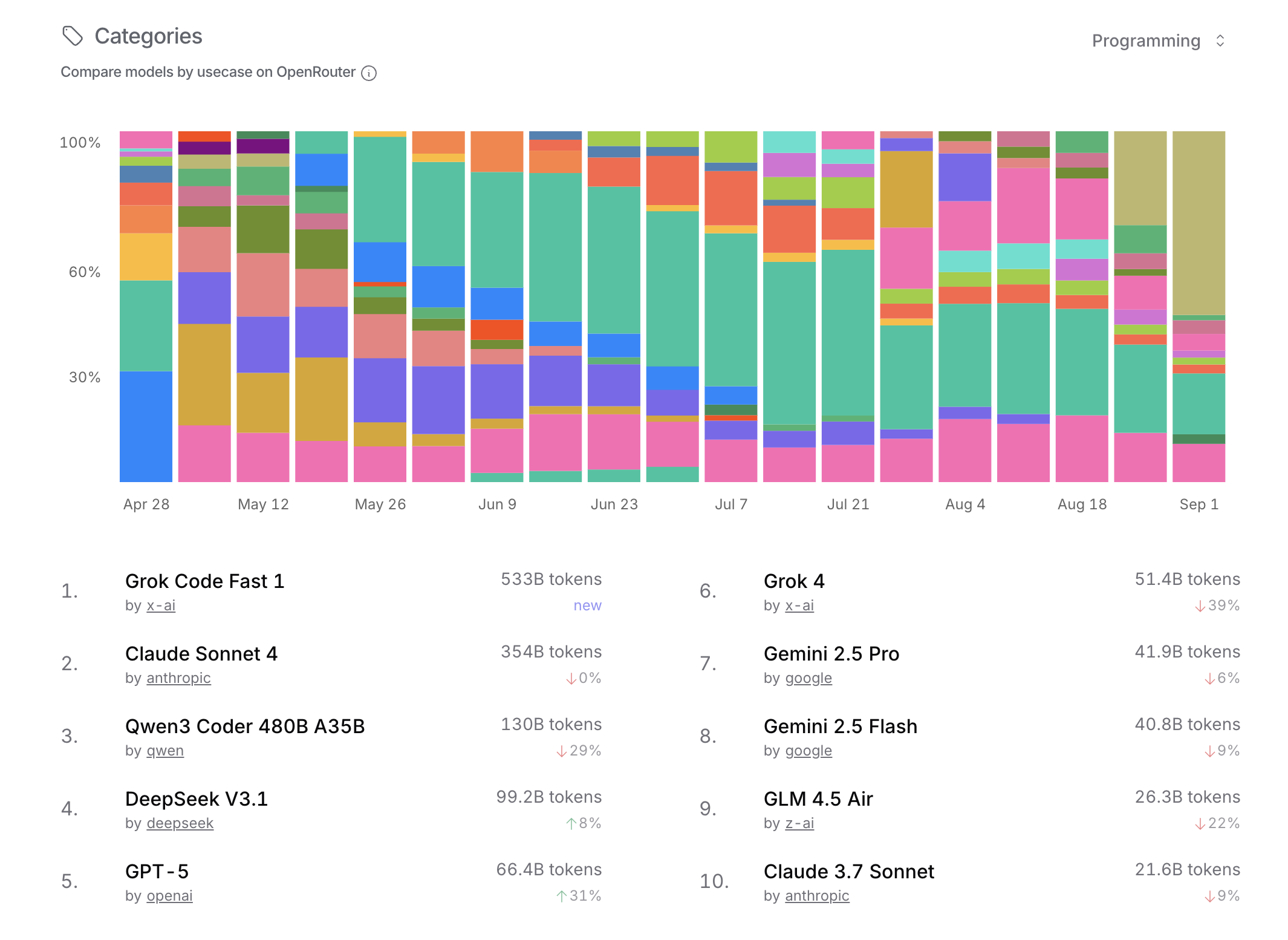1288x940 pixels.
Task: Open the GPT-5 model entry
Action: click(157, 872)
